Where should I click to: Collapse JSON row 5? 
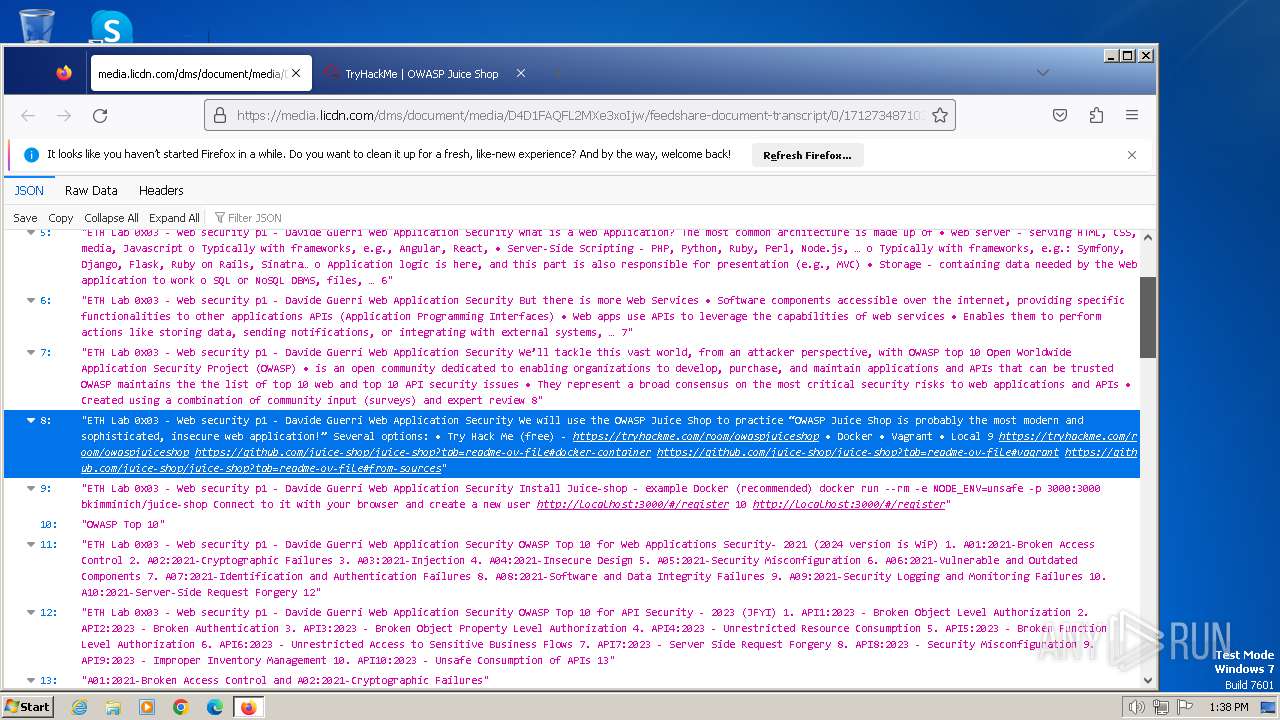[31, 233]
